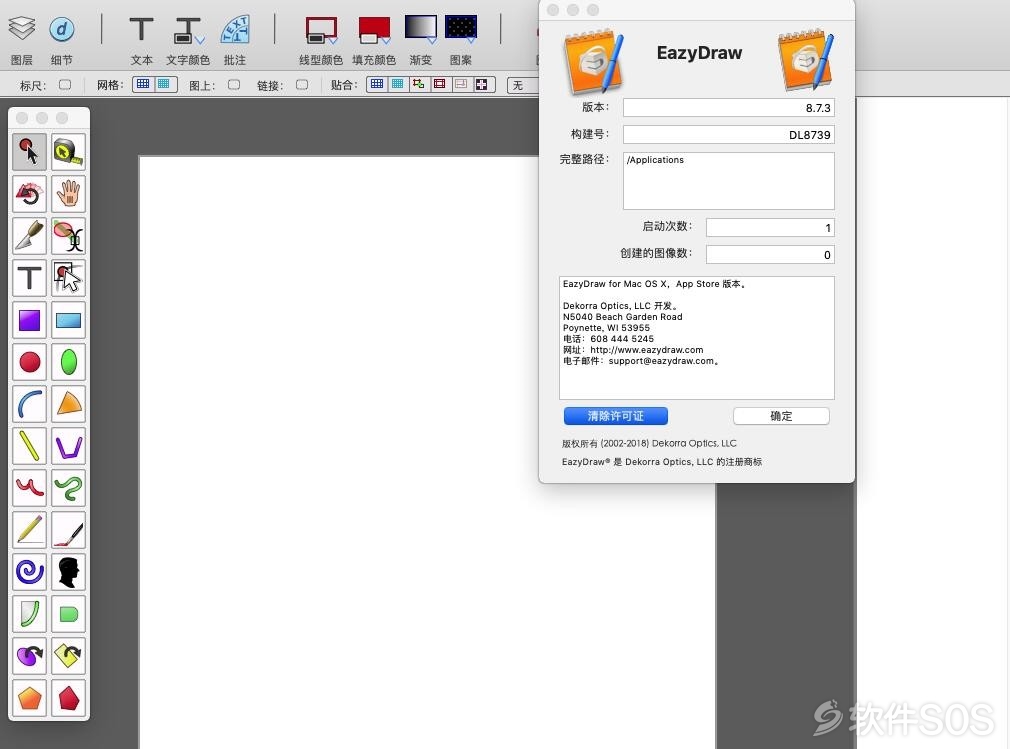
Task: Click the 完整路径 box showing /Applications
Action: pyautogui.click(x=729, y=181)
